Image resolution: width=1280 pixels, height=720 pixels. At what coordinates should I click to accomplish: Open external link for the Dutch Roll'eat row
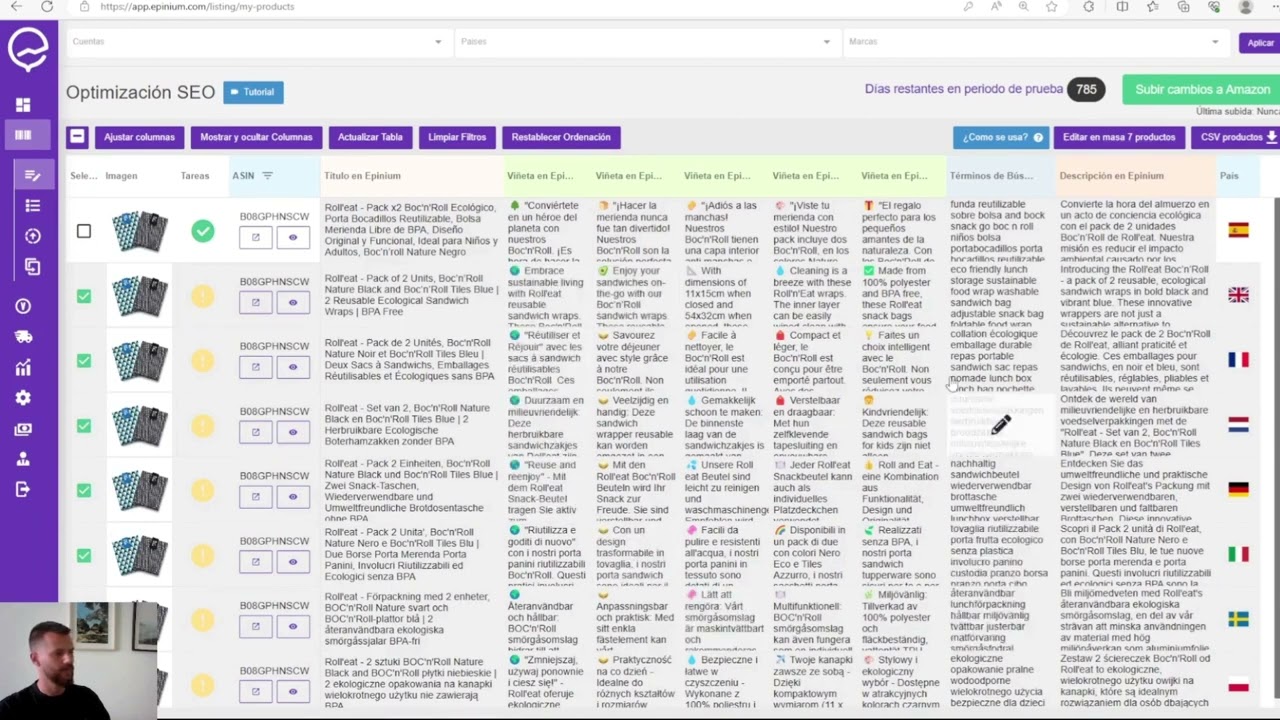(255, 432)
